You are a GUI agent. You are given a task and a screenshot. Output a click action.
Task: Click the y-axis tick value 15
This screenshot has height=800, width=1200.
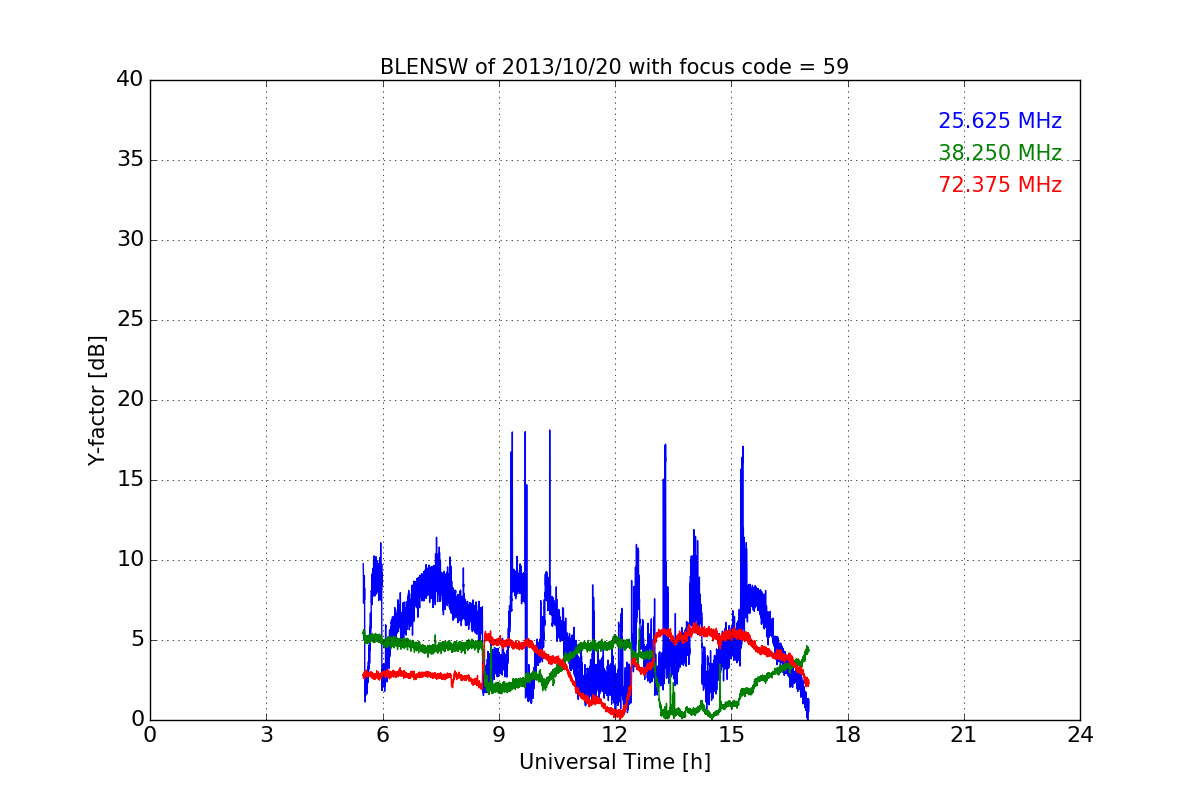[x=130, y=480]
